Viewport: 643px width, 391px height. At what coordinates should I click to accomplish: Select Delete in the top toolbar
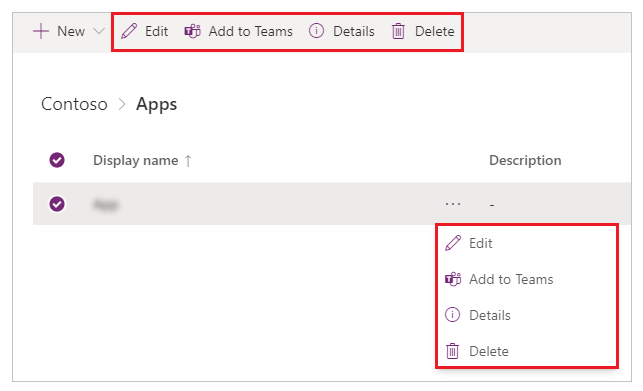pyautogui.click(x=434, y=31)
